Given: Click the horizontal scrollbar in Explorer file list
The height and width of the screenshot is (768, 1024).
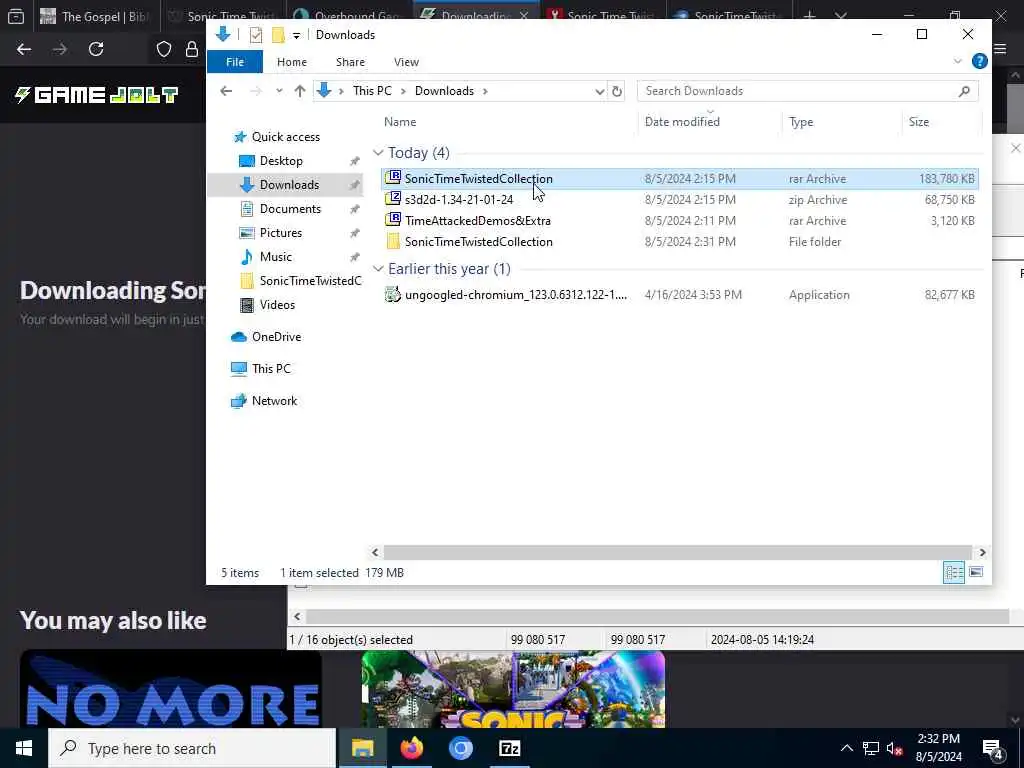Looking at the screenshot, I should pyautogui.click(x=678, y=552).
